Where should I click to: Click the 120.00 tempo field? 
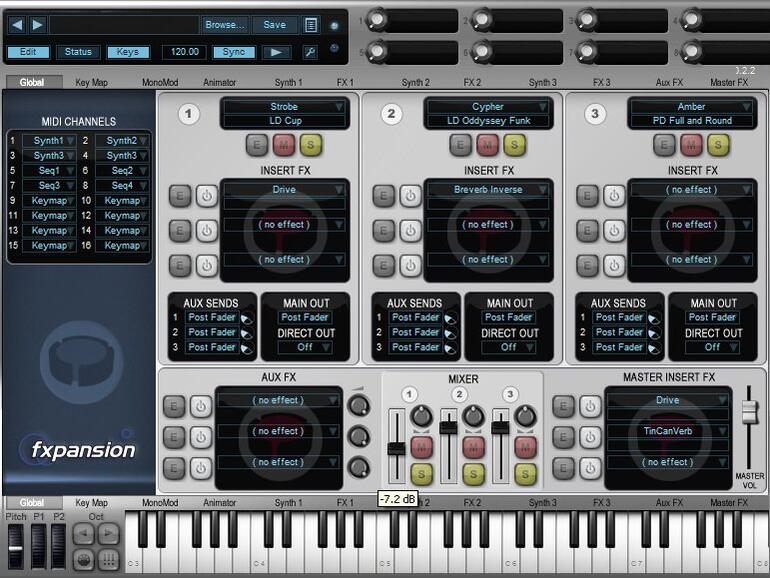point(185,52)
